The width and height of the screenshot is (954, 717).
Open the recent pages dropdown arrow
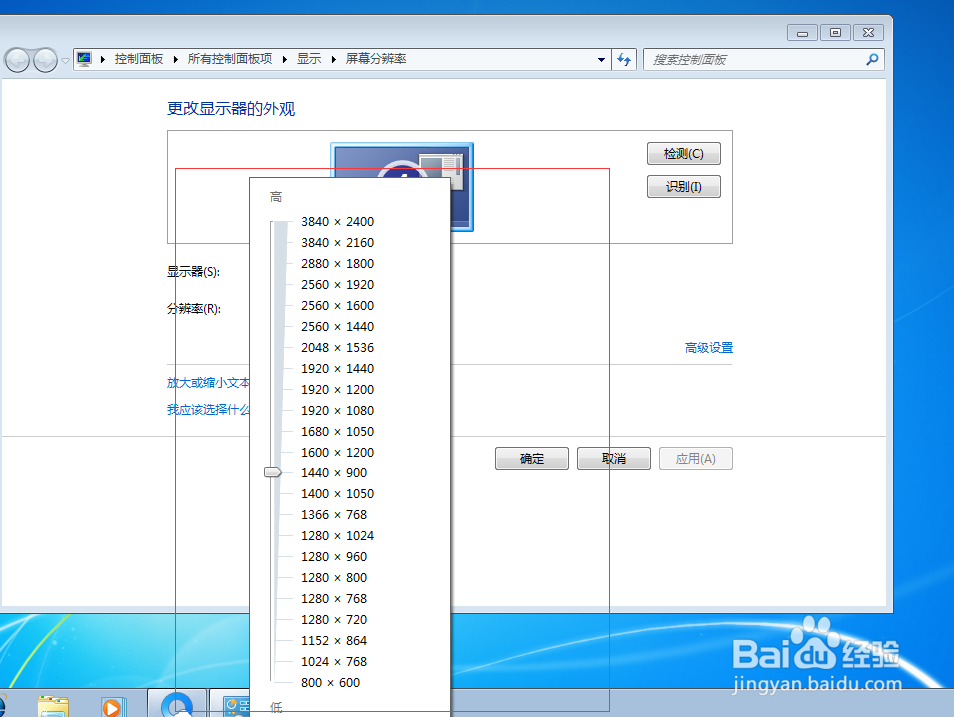point(65,61)
